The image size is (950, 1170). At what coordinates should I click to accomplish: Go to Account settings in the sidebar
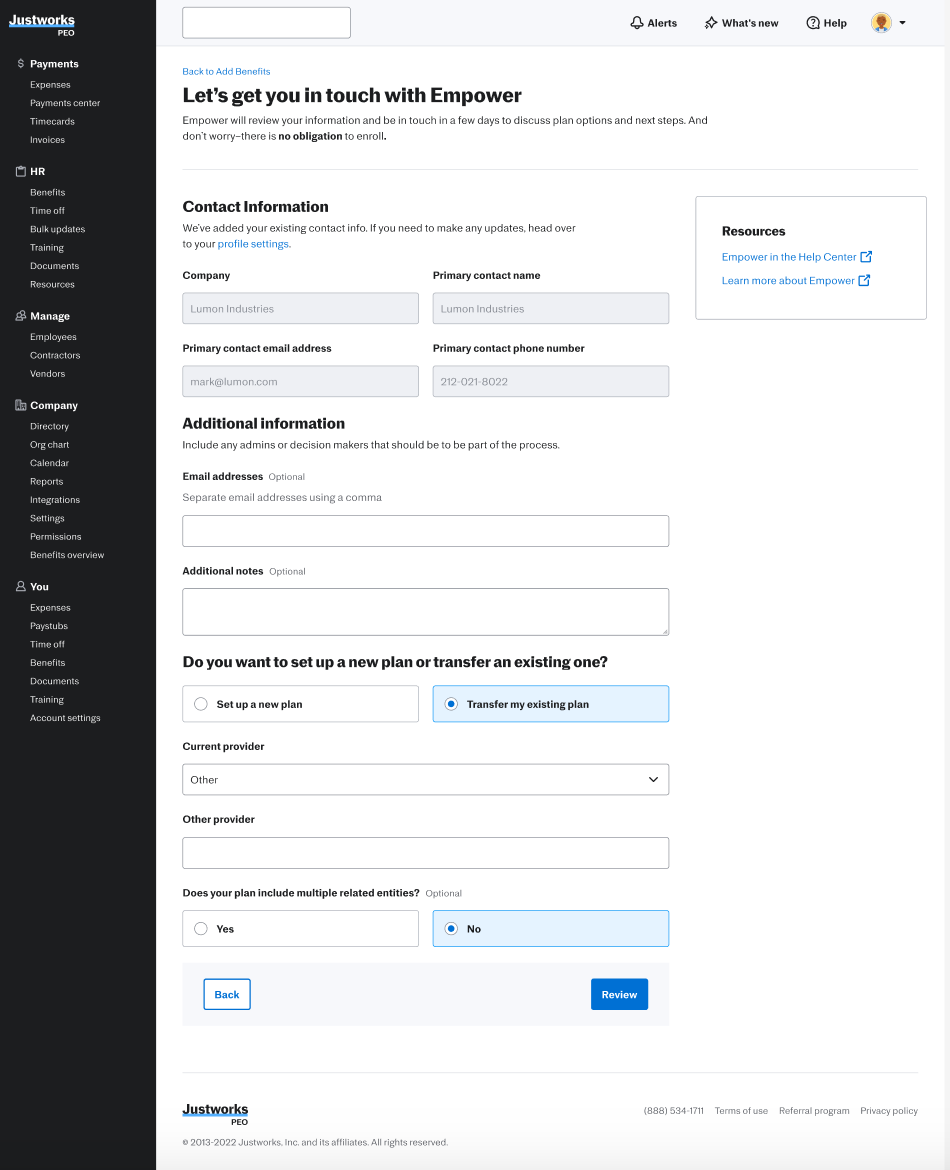pos(65,718)
